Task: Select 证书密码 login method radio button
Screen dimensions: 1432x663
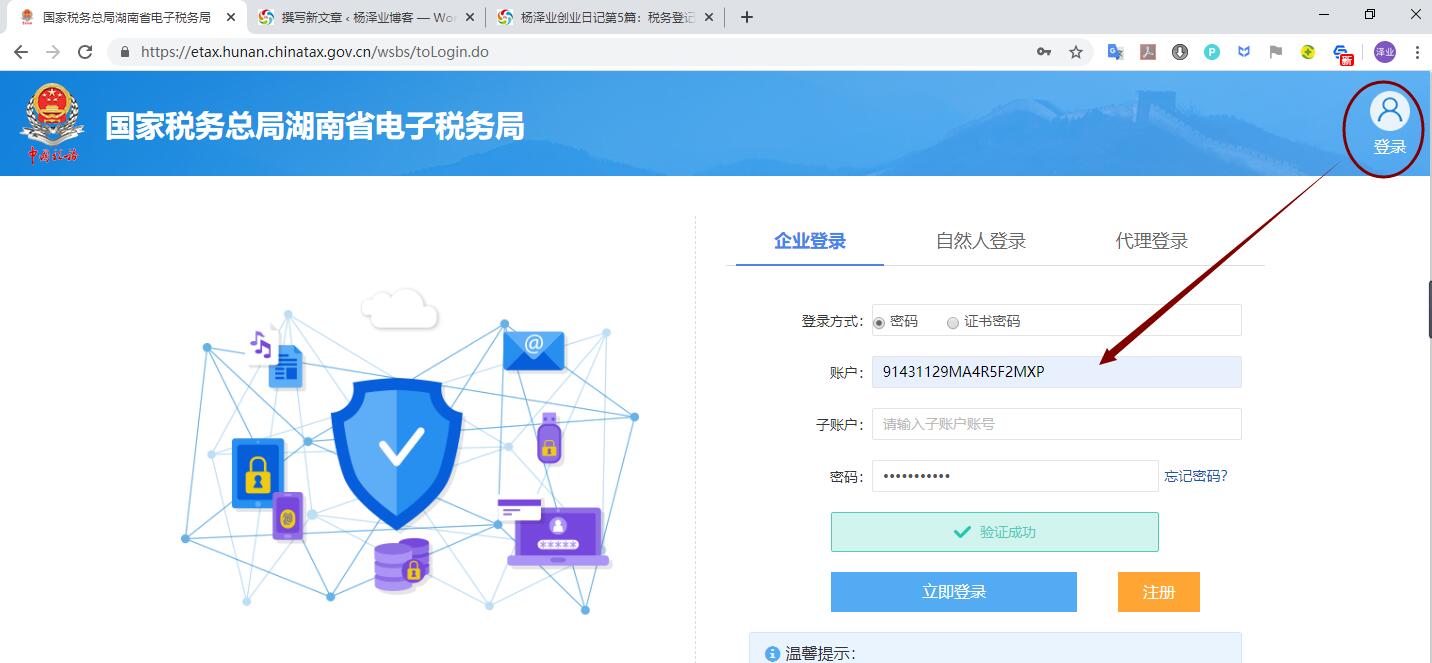Action: point(953,322)
